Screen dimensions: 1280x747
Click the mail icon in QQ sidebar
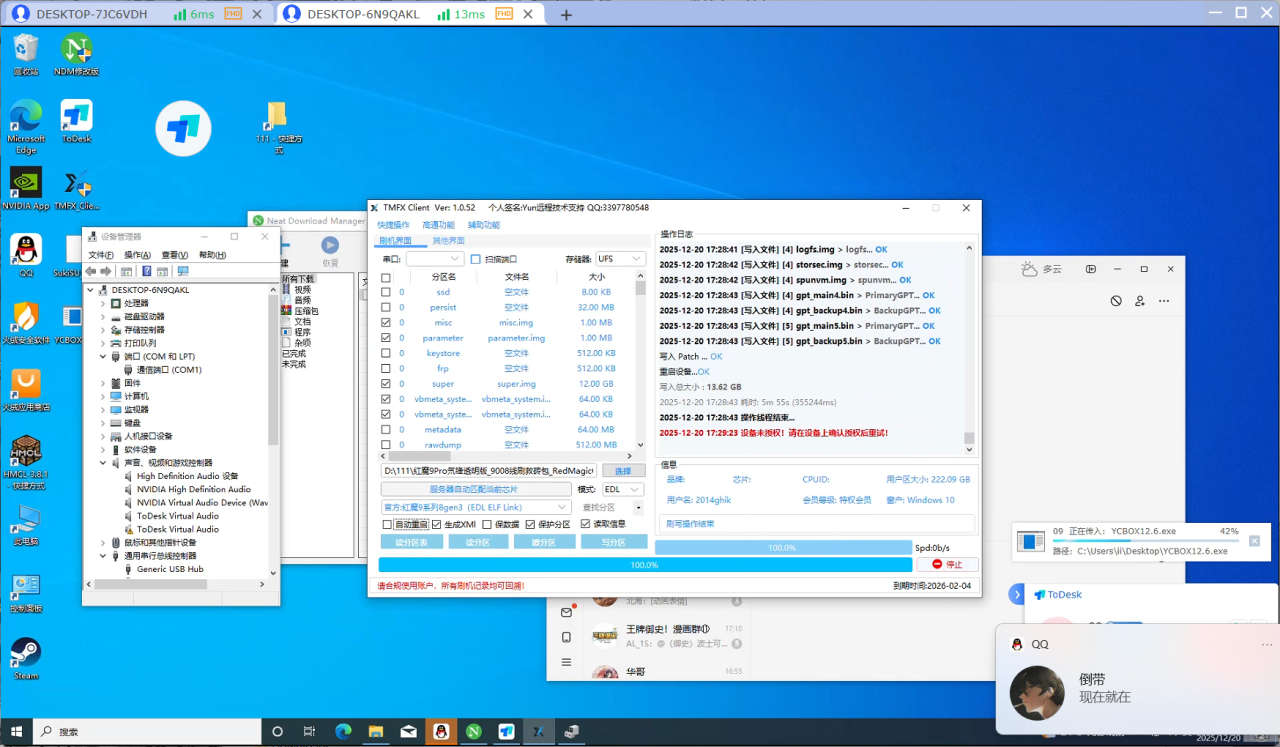[567, 612]
